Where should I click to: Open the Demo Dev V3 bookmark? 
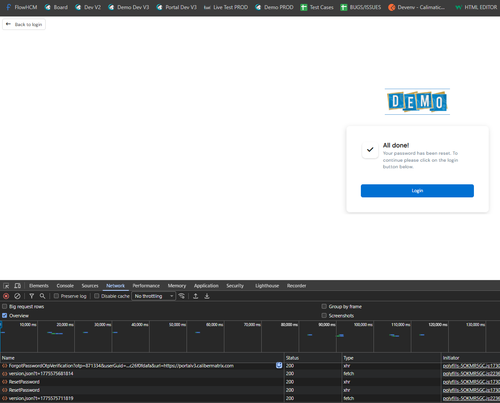point(129,7)
